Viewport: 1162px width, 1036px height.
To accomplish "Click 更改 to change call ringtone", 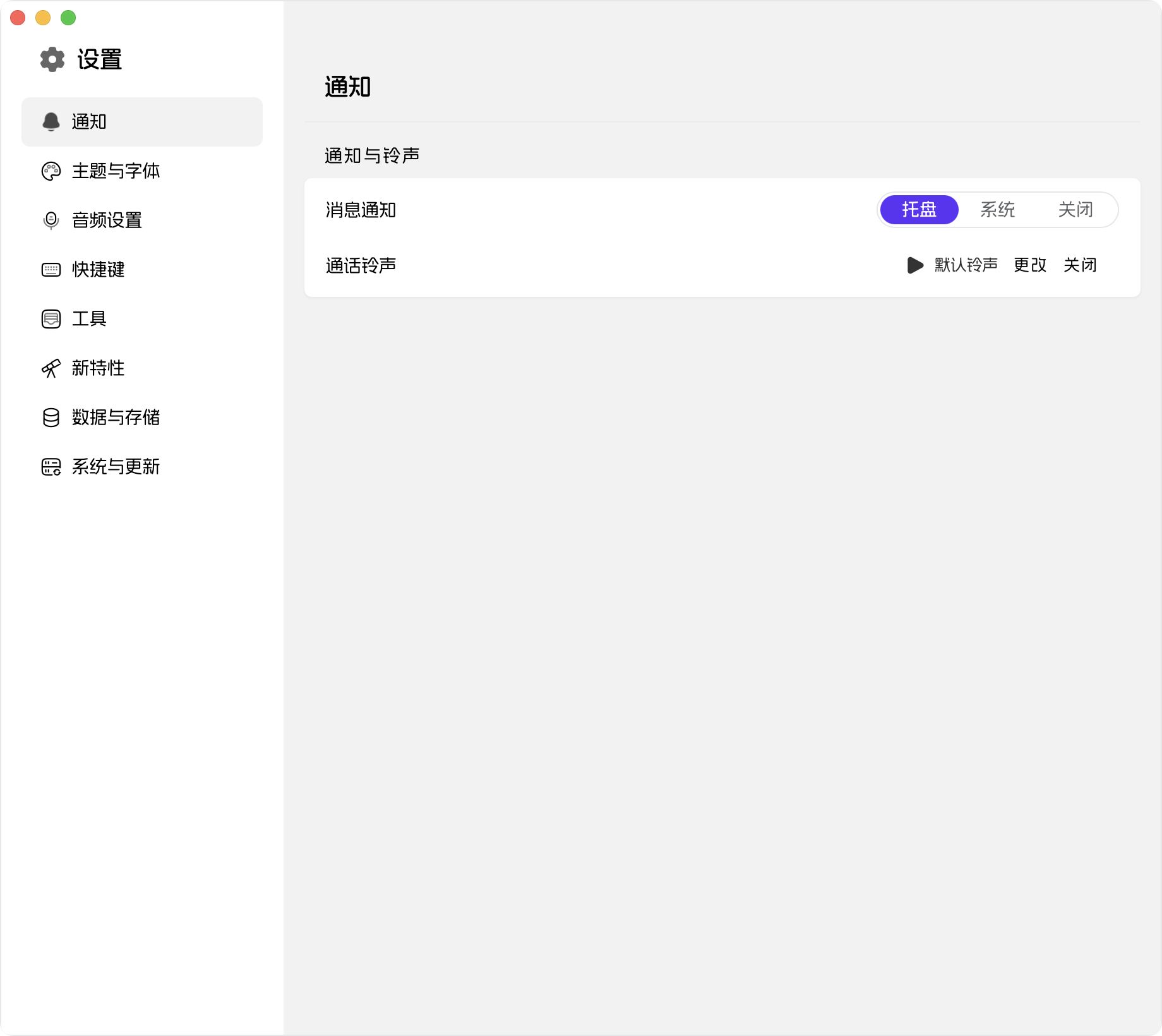I will (x=1030, y=265).
